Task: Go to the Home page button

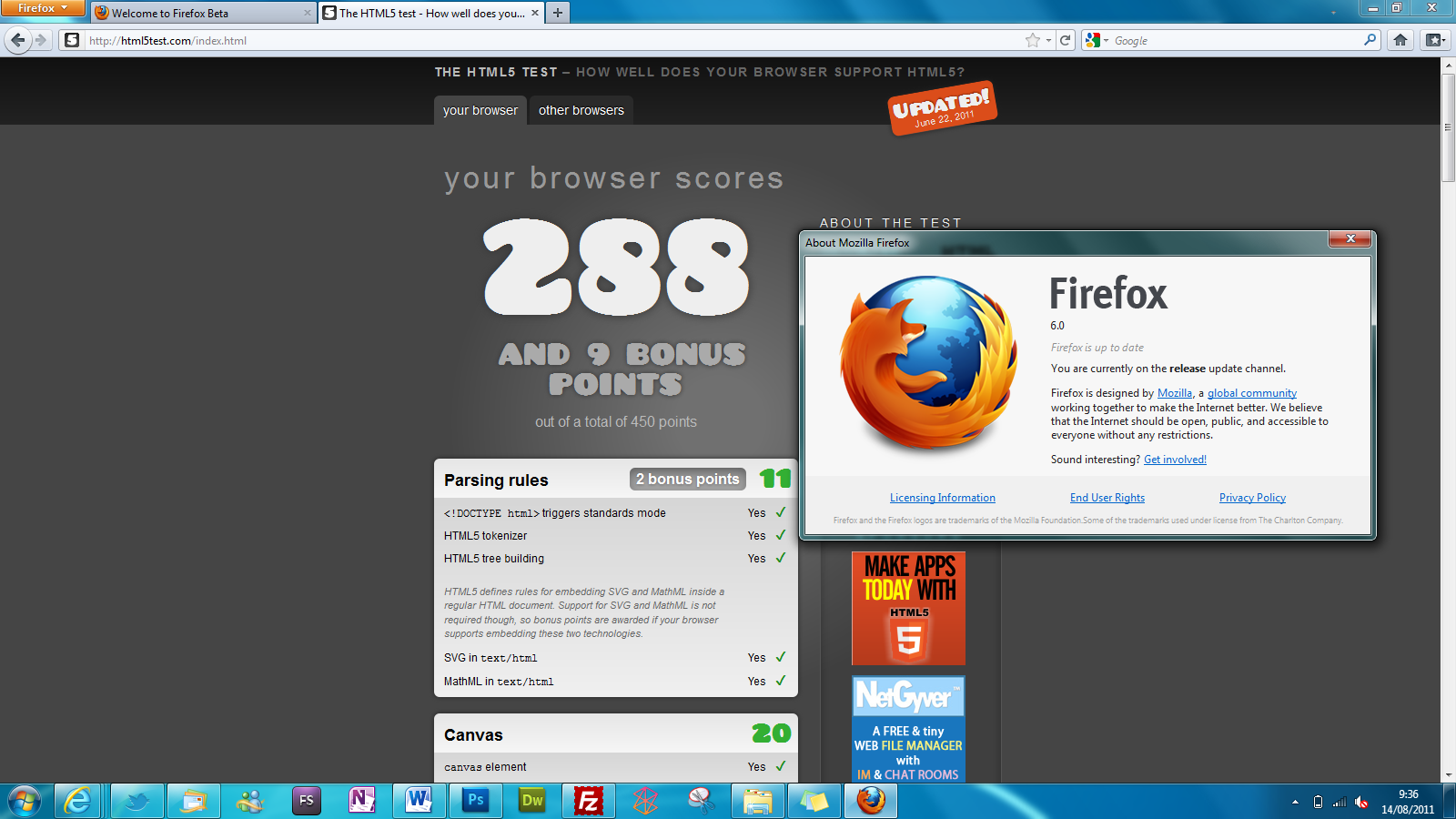Action: pyautogui.click(x=1400, y=40)
